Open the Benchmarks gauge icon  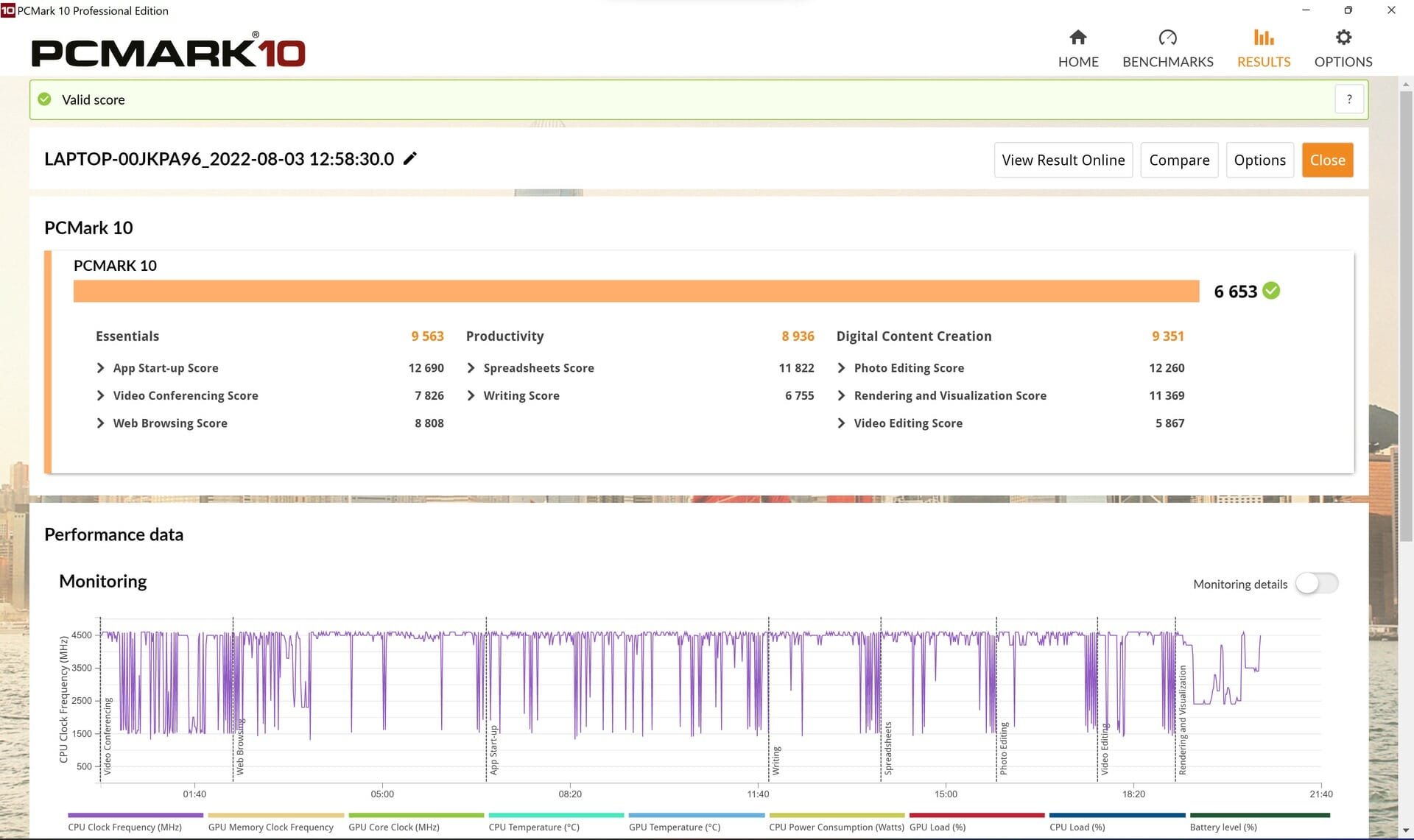click(x=1167, y=38)
